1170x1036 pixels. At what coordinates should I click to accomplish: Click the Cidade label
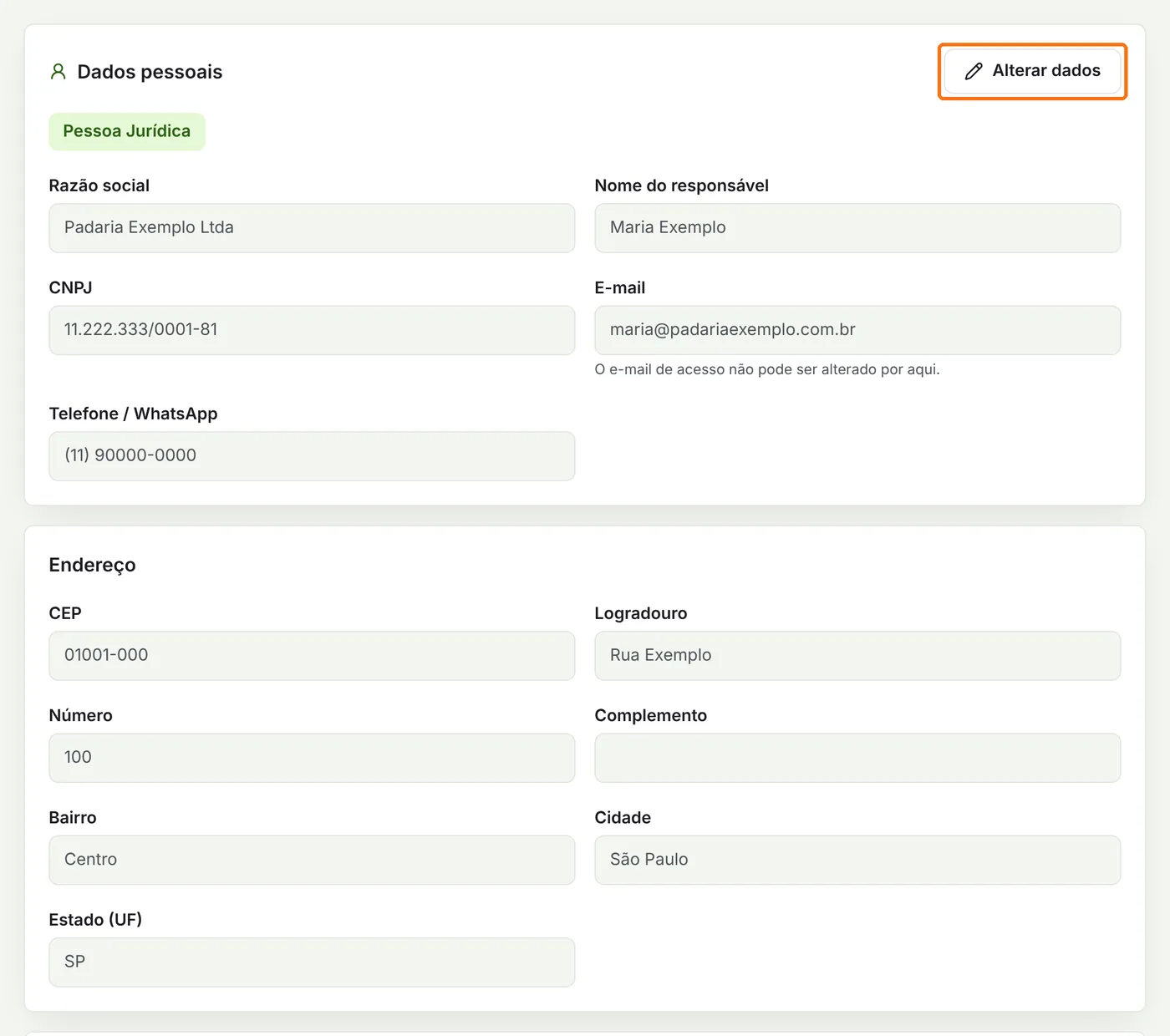(623, 817)
